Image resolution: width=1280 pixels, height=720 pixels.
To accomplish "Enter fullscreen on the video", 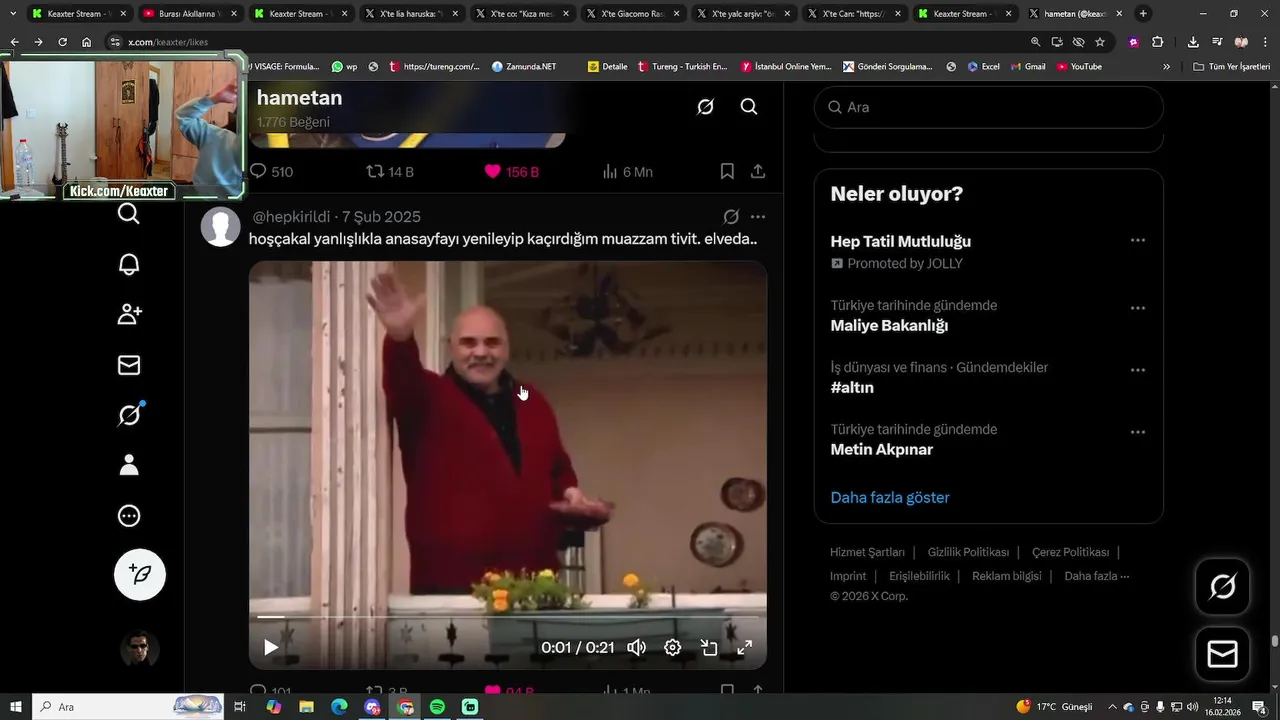I will pos(745,647).
